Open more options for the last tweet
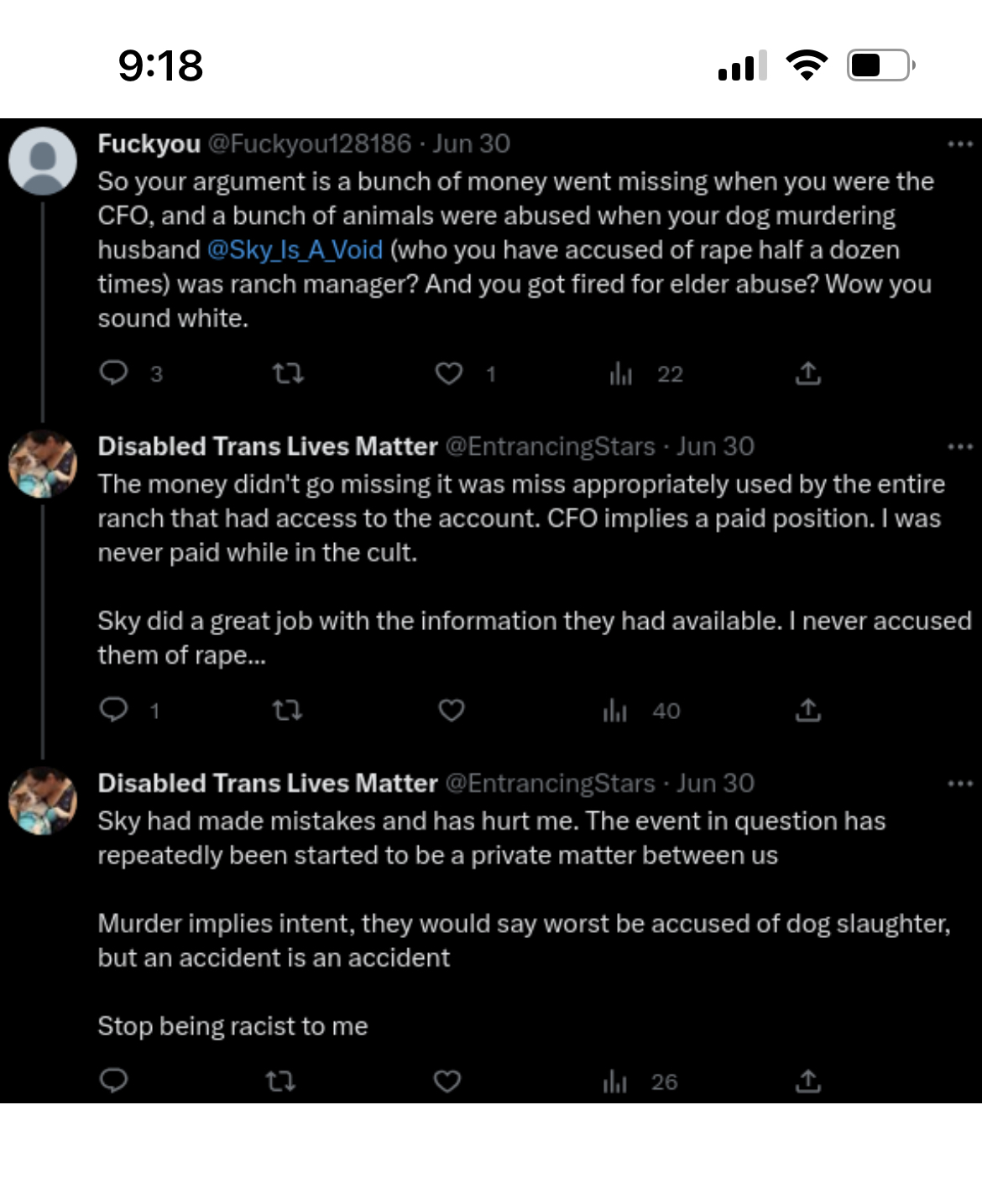This screenshot has height=1204, width=982. click(959, 784)
